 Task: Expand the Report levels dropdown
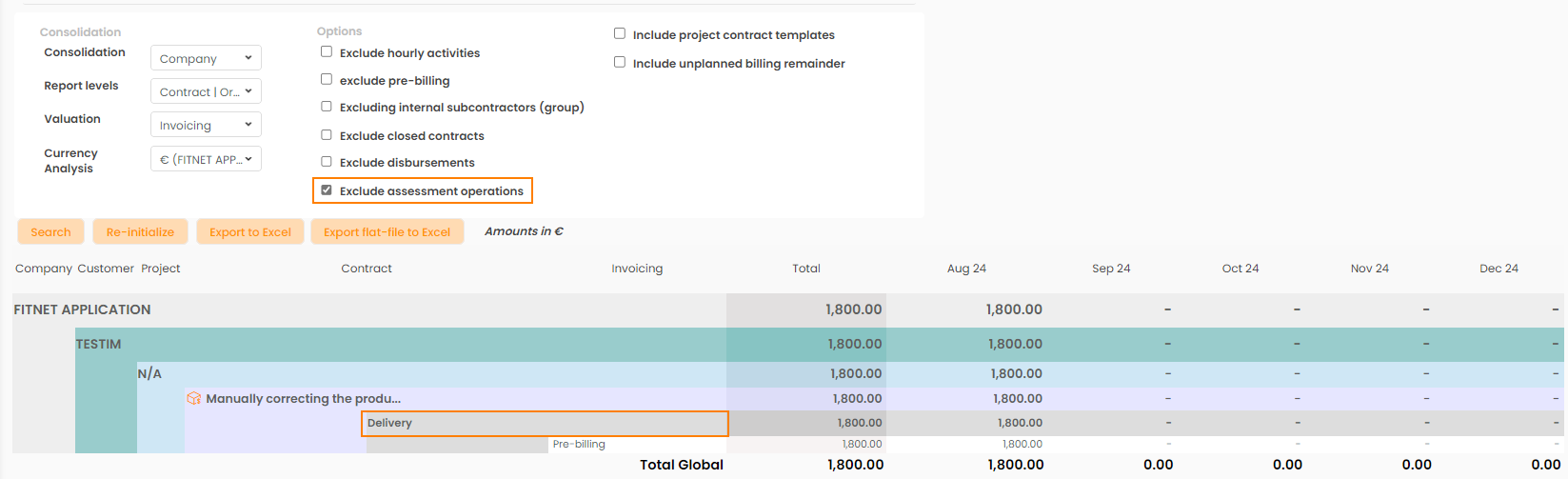click(x=206, y=91)
